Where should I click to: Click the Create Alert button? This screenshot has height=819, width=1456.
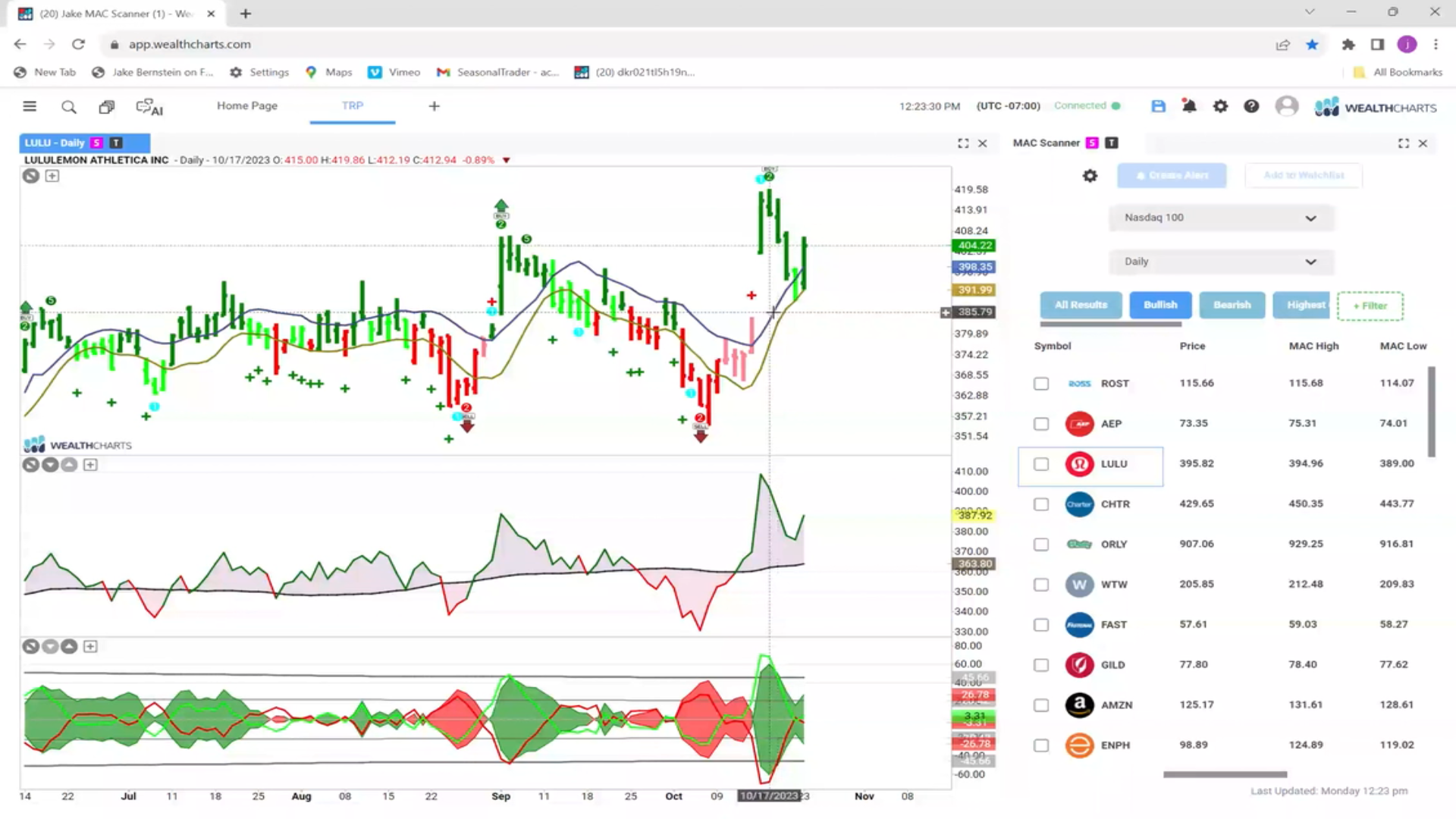[x=1172, y=175]
